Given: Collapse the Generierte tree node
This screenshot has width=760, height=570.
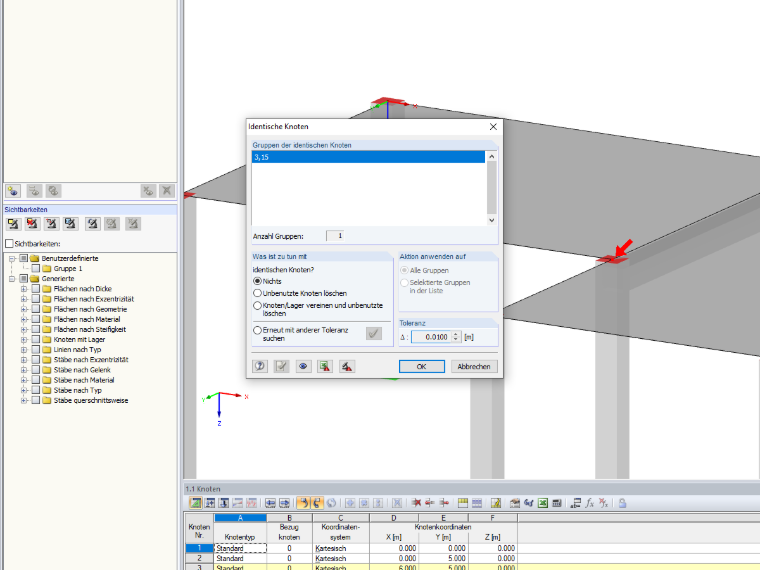Looking at the screenshot, I should (x=12, y=279).
